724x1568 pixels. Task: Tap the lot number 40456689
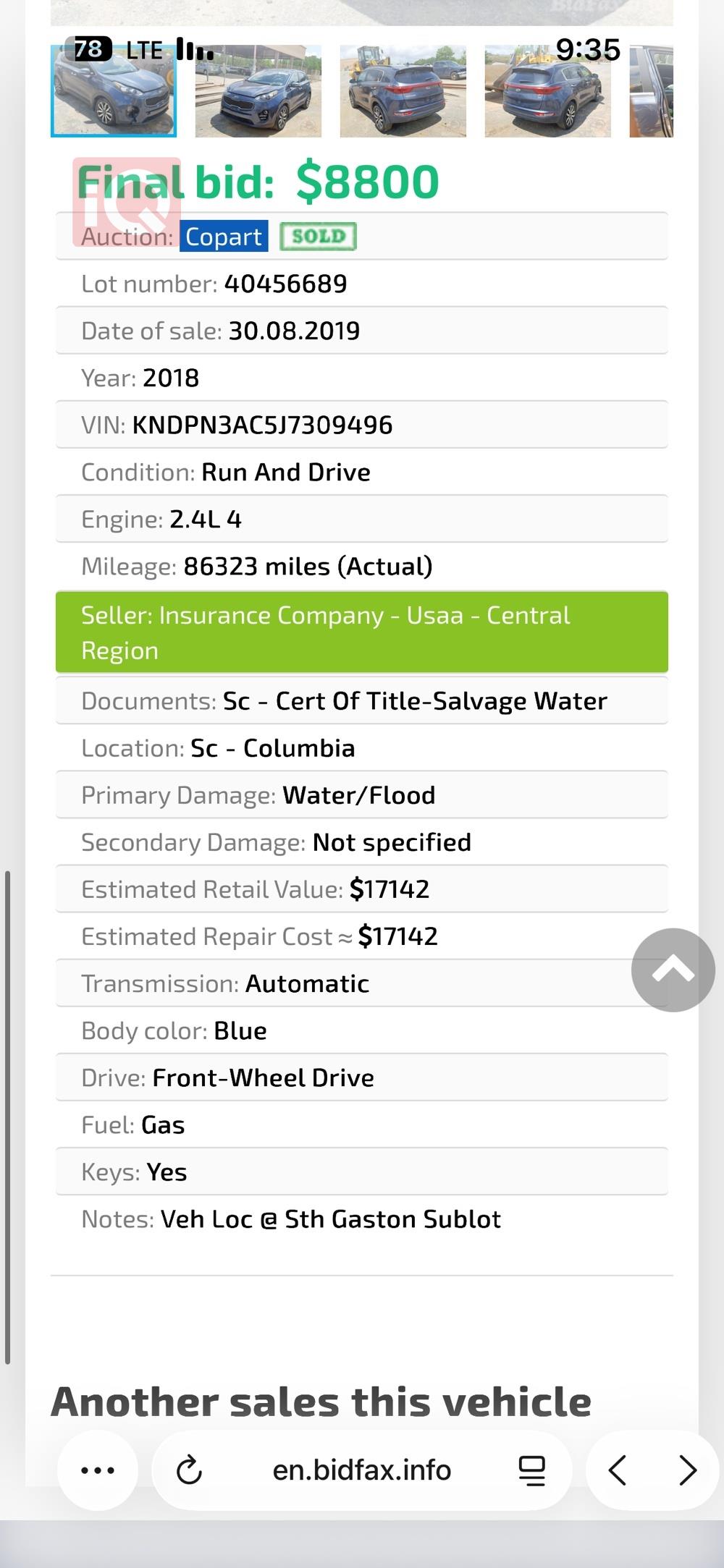[285, 284]
